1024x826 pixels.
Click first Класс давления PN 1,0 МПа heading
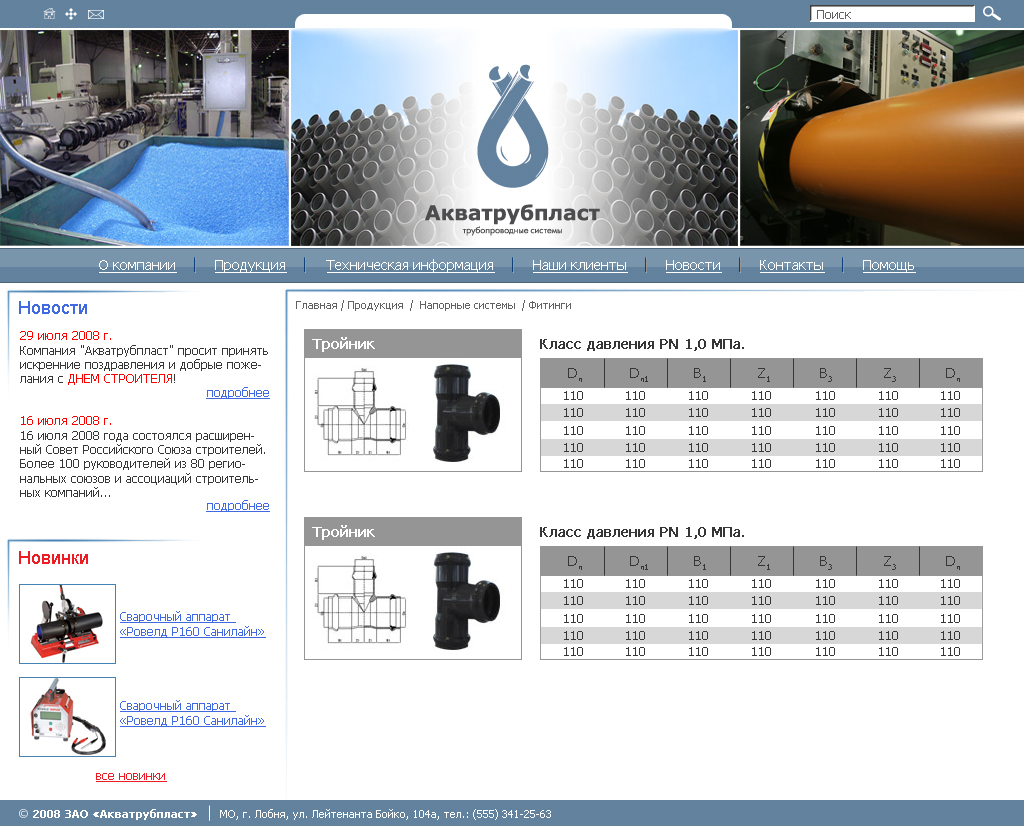coord(642,344)
